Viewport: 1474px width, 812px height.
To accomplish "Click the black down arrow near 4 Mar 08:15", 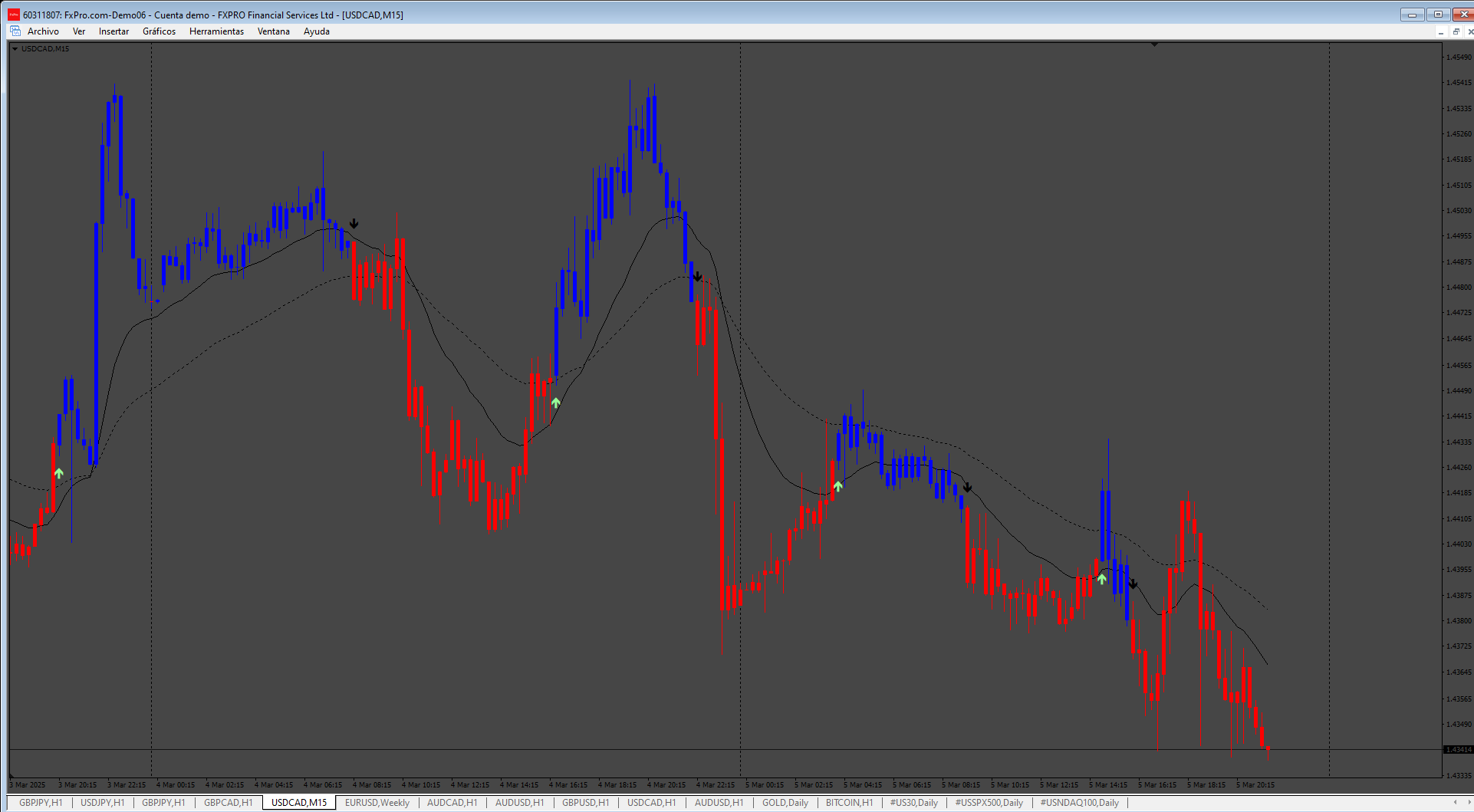I will (354, 224).
